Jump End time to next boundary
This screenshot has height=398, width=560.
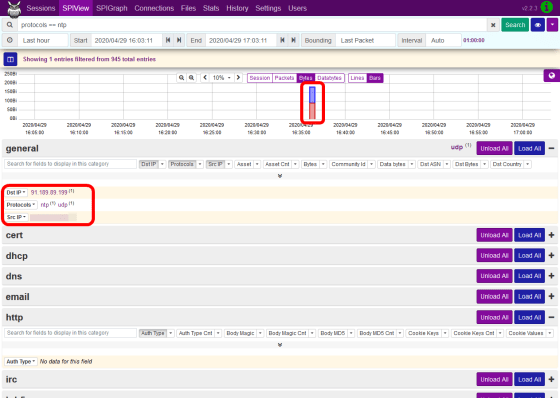(293, 40)
